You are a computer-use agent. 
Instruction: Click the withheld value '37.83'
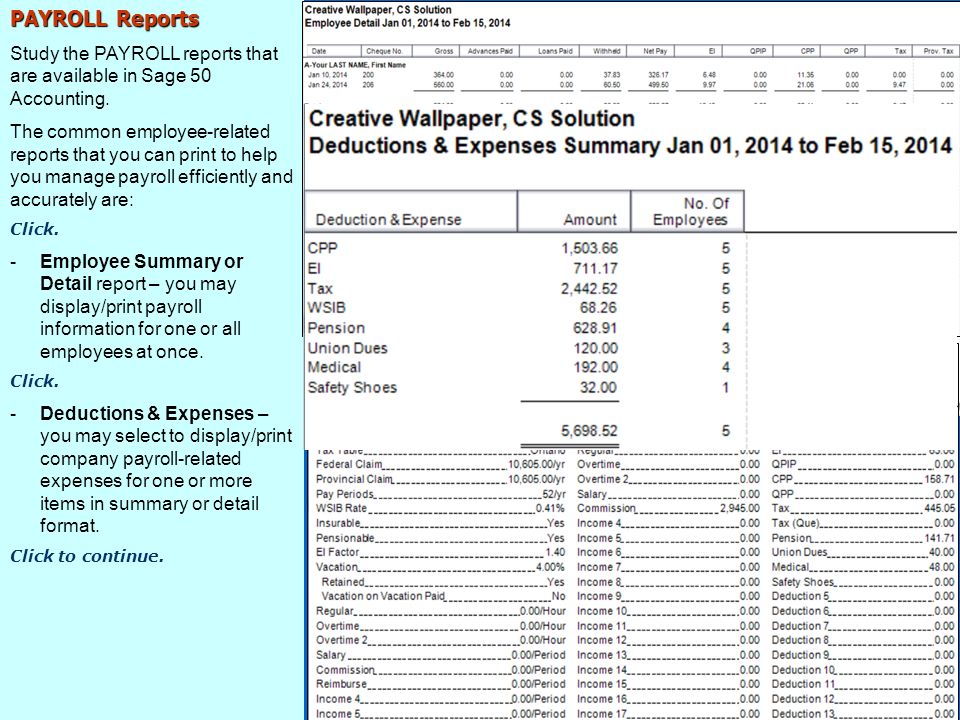point(612,75)
